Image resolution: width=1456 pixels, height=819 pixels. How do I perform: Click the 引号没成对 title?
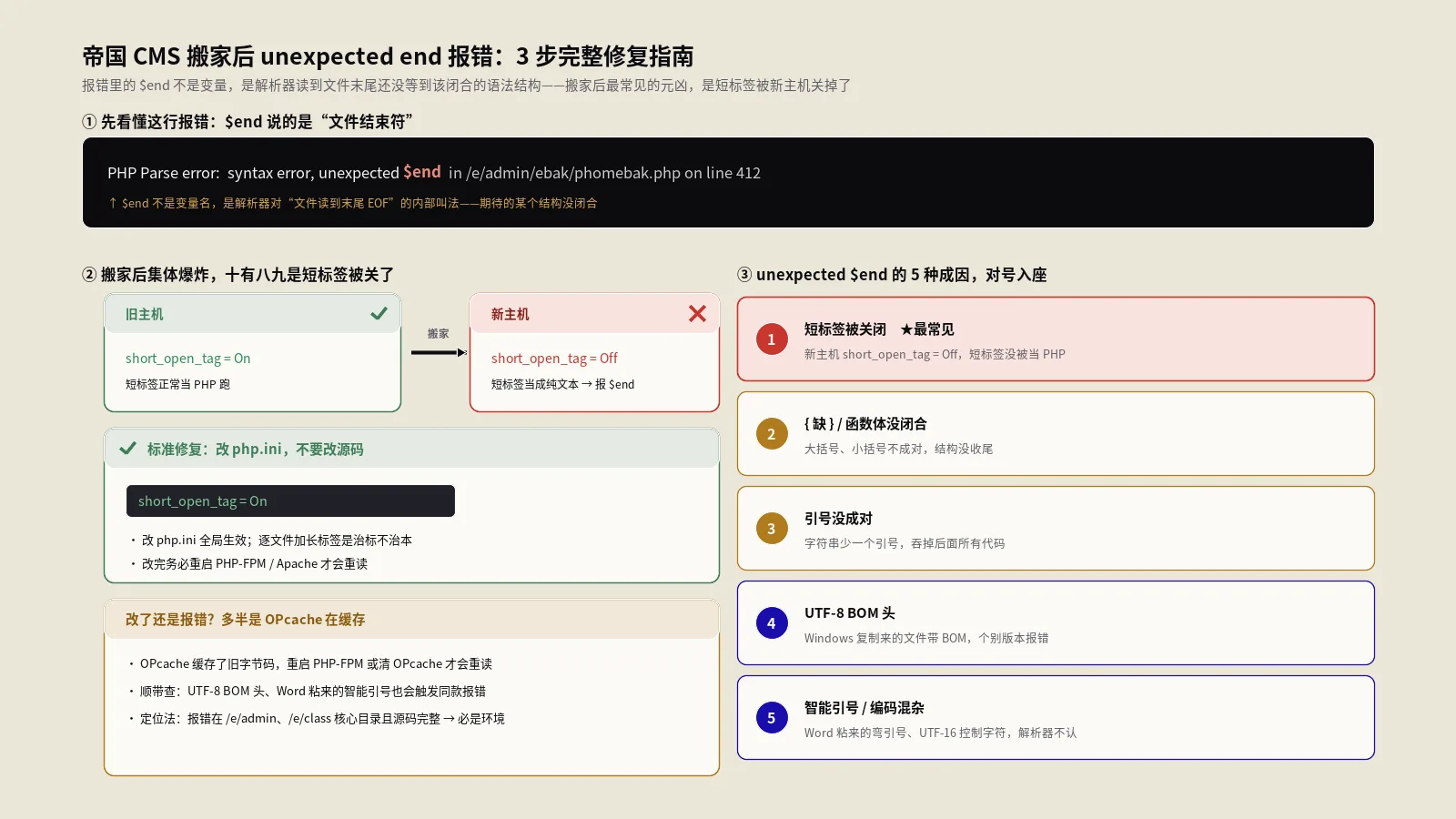pos(838,519)
